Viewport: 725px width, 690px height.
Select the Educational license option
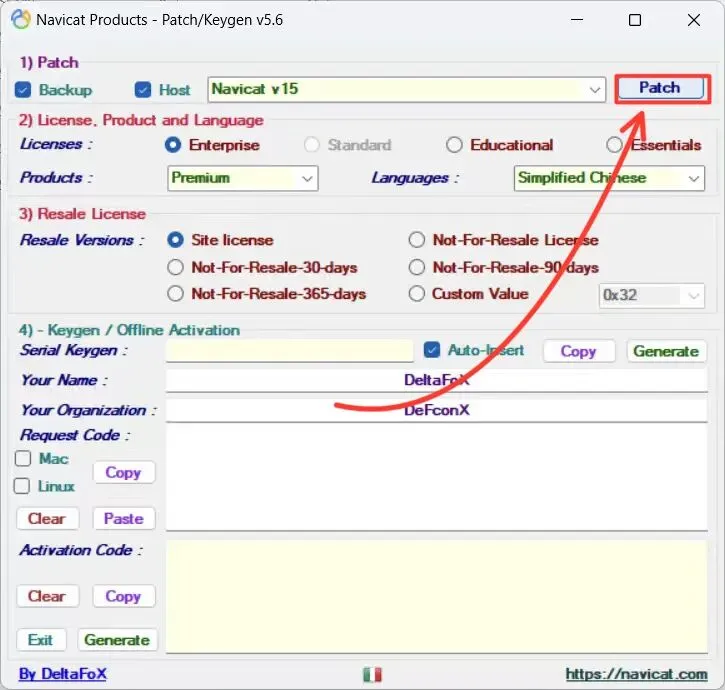pos(454,145)
